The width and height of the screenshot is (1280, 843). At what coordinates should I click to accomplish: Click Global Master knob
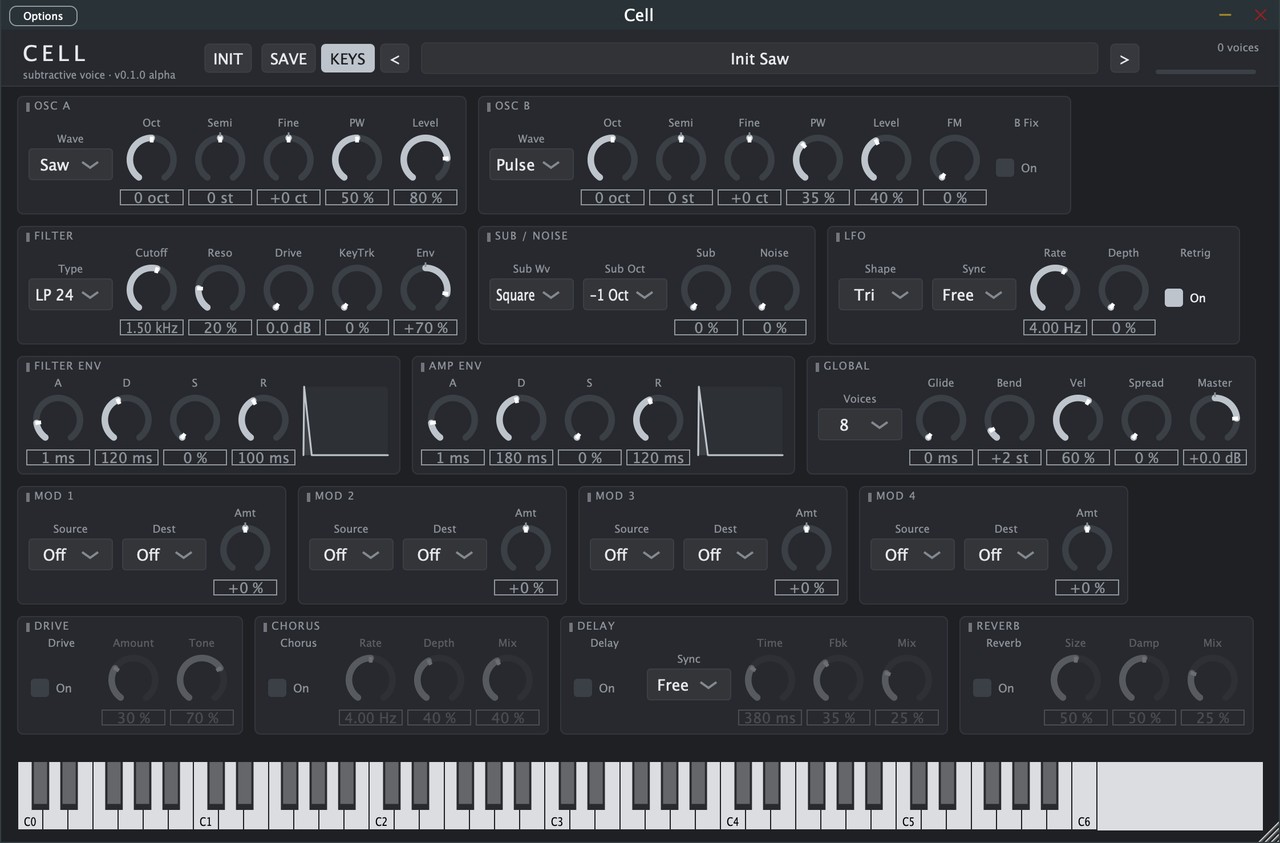pos(1215,420)
